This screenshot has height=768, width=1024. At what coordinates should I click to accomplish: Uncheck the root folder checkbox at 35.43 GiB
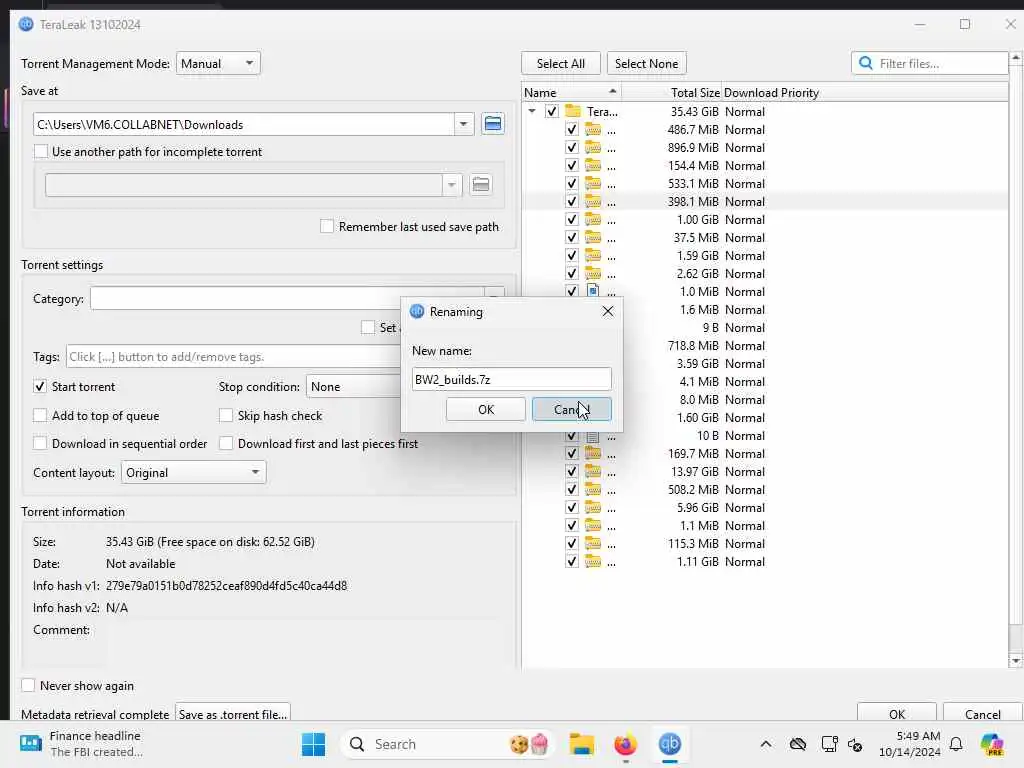[552, 111]
